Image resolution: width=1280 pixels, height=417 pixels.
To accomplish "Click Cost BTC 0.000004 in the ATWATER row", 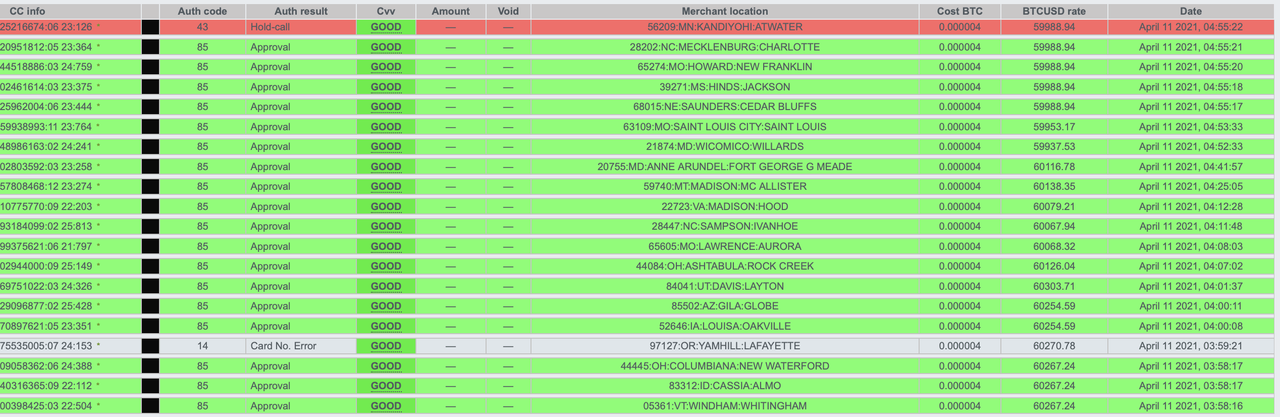I will (x=959, y=27).
